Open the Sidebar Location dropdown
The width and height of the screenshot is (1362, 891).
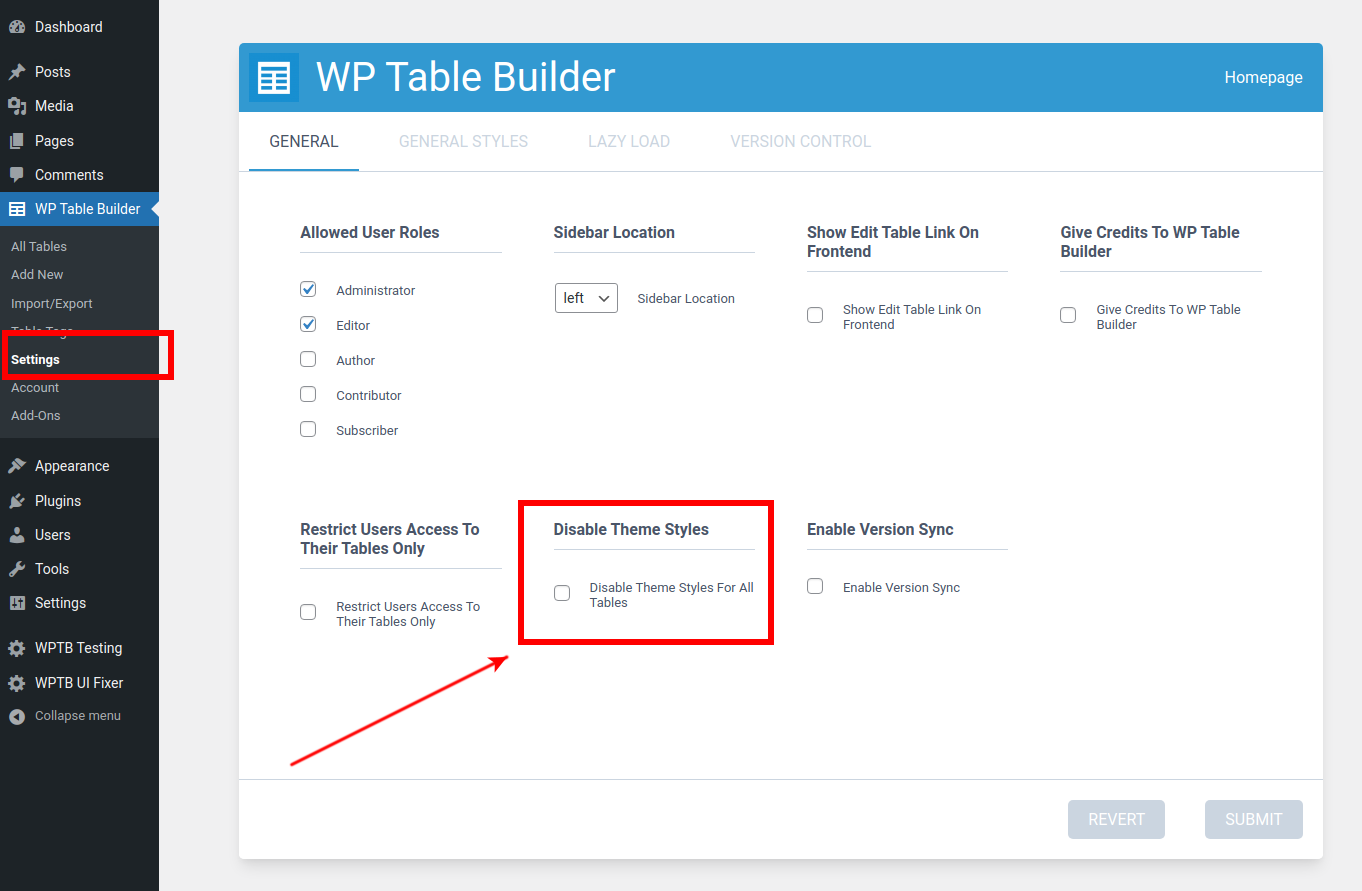pos(586,298)
